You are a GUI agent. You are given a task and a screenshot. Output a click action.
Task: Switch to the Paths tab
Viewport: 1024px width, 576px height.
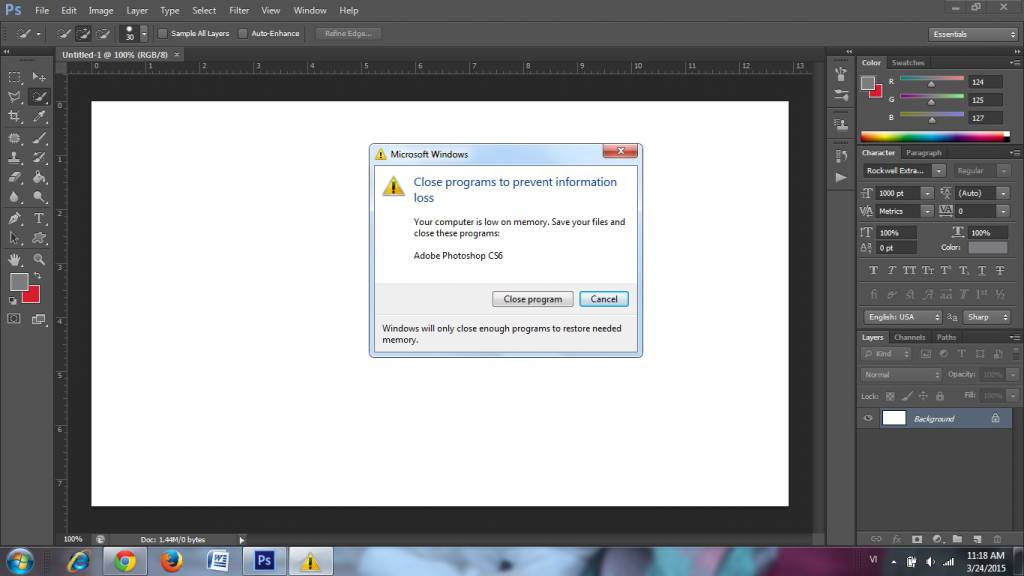point(946,338)
